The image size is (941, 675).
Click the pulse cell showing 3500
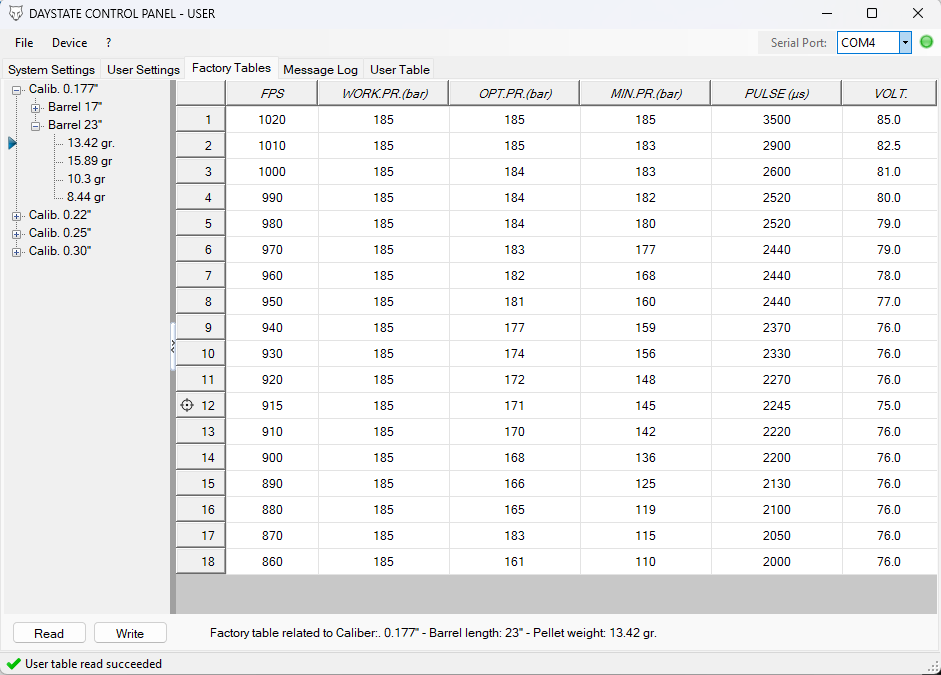777,119
